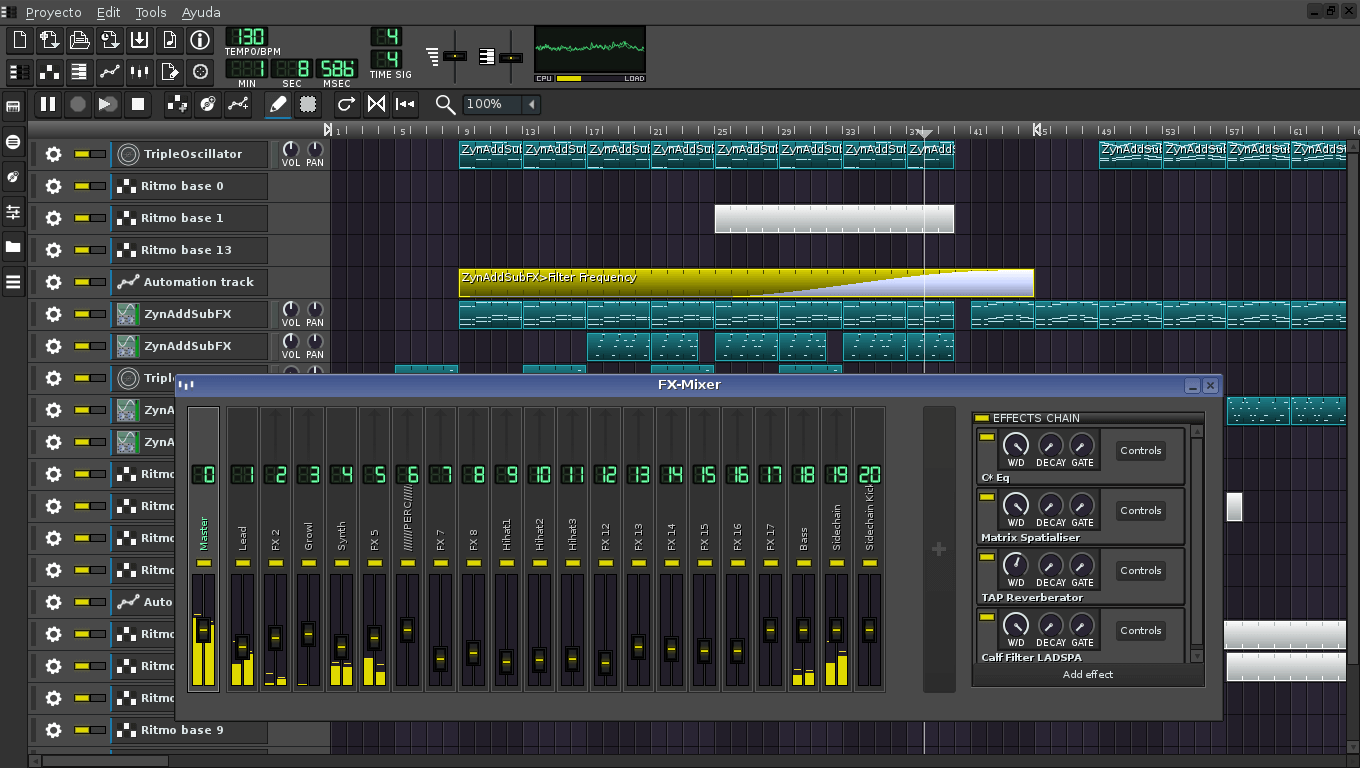Toggle the Master channel mute LED in FX-Mixer
Viewport: 1360px width, 768px height.
203,564
